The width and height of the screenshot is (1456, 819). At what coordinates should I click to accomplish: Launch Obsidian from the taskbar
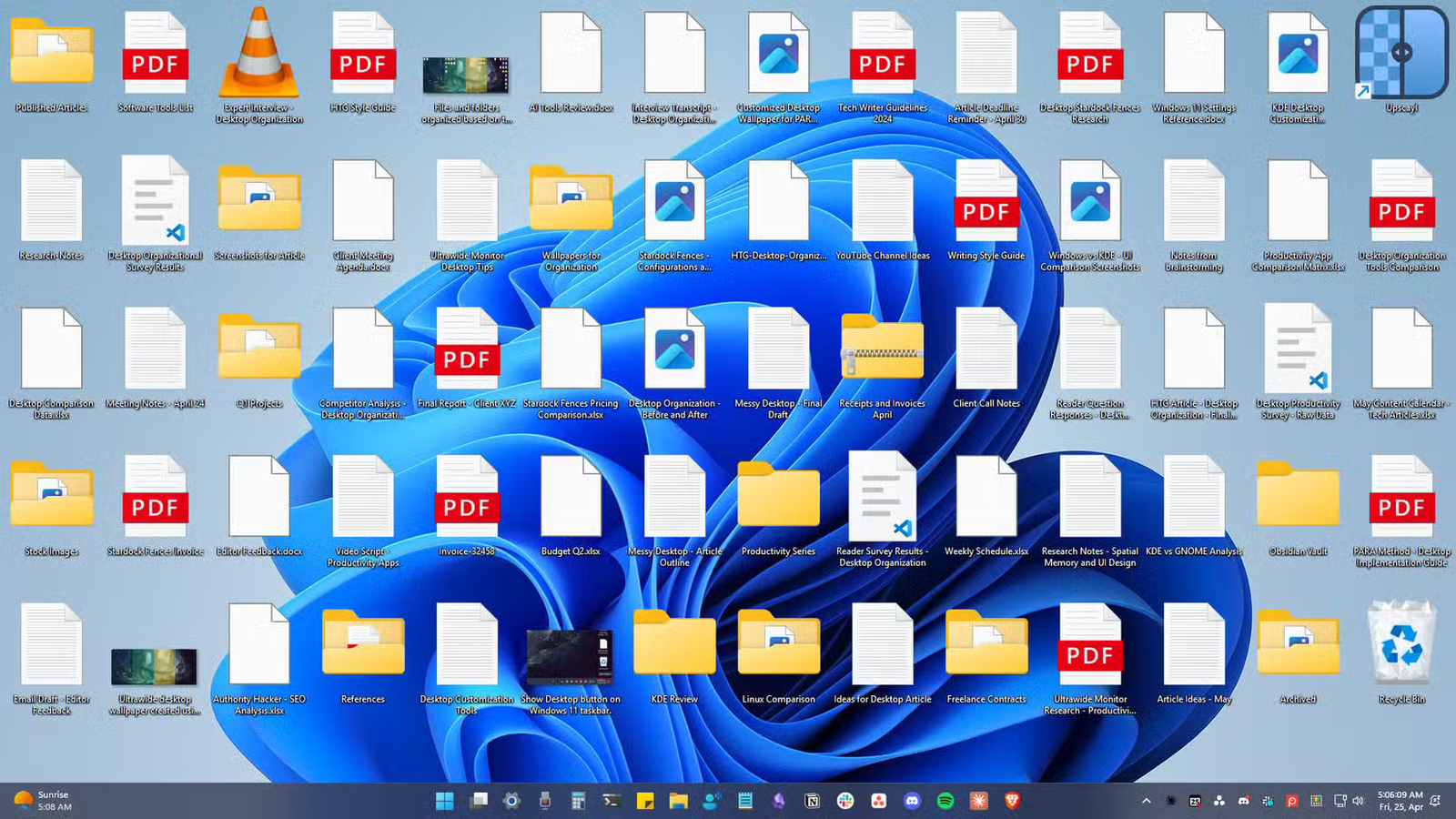click(779, 802)
